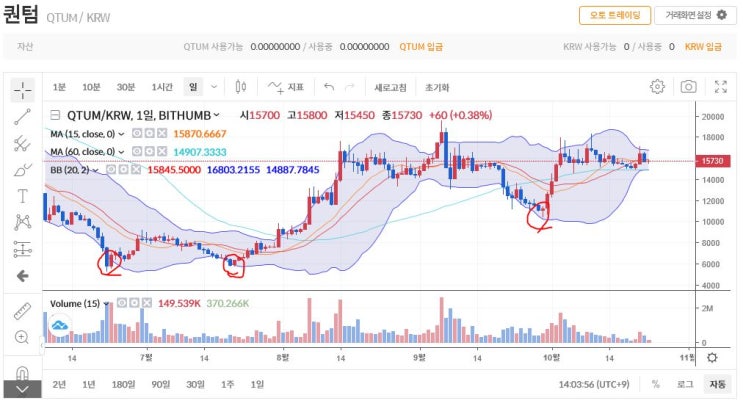Expand MA (60, close, 0) dropdown
Viewport: 743px width, 406px height.
click(121, 152)
